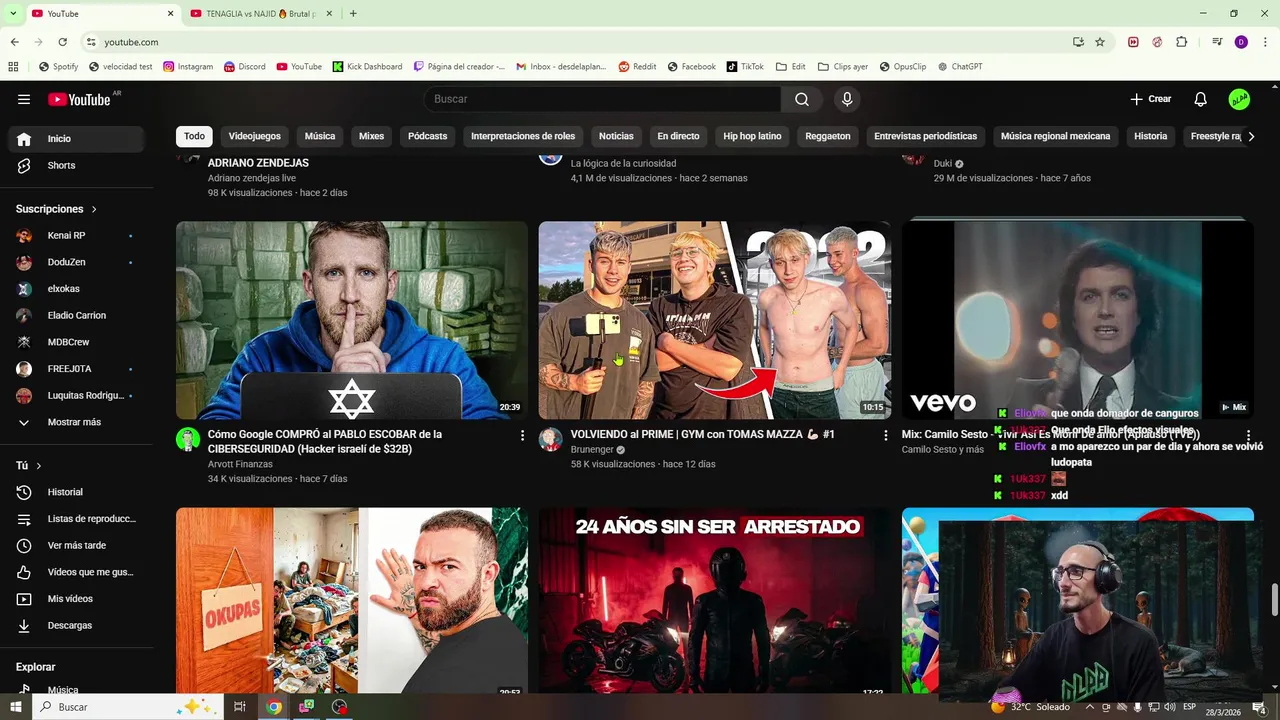The image size is (1280, 720).
Task: Open the MDBCrew subscription
Action: [x=77, y=342]
